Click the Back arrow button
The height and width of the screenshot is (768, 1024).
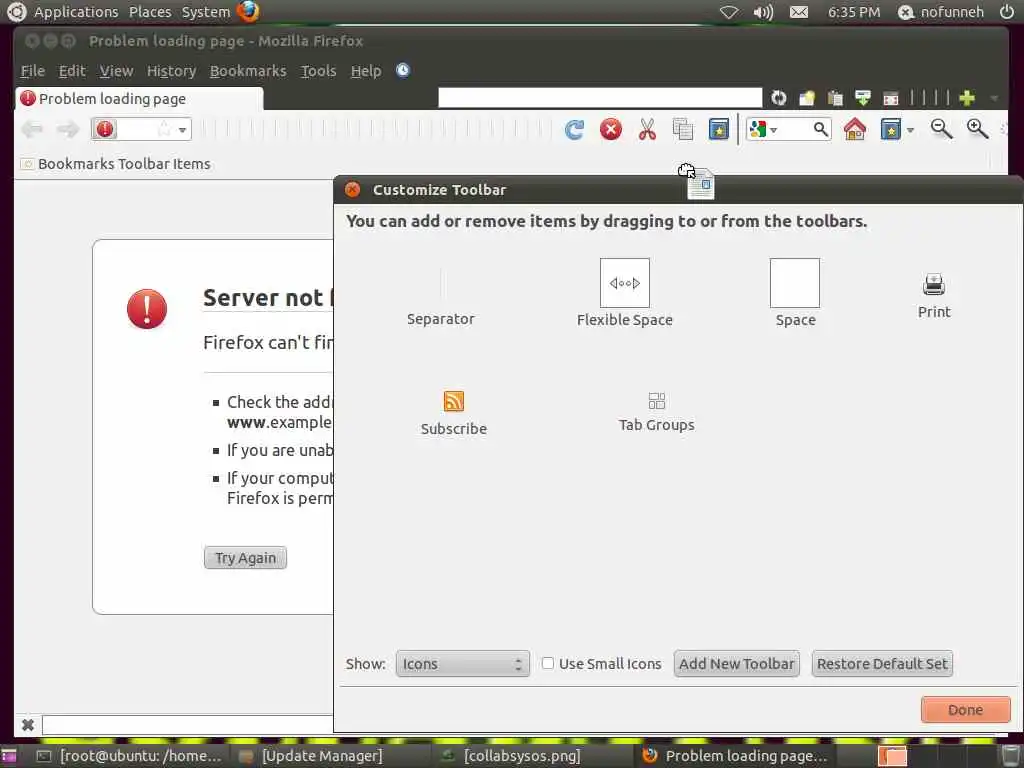[32, 129]
